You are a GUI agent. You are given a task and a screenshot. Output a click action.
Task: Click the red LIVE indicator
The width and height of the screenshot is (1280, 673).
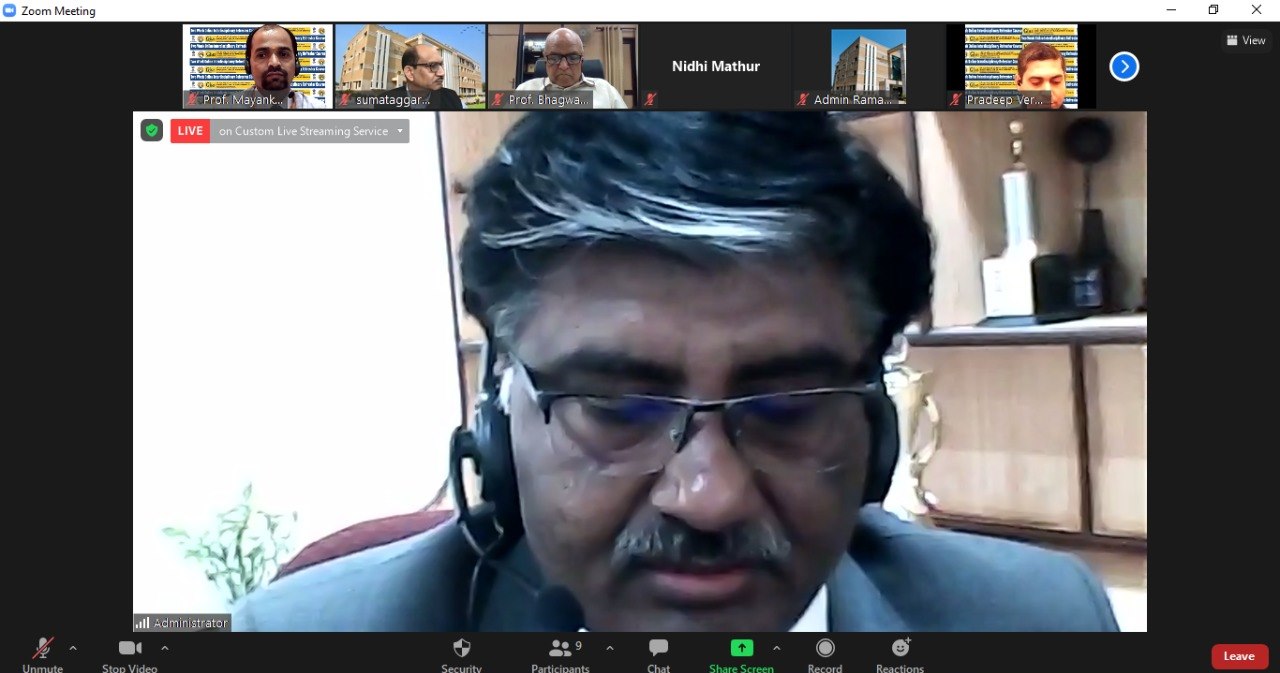[190, 131]
